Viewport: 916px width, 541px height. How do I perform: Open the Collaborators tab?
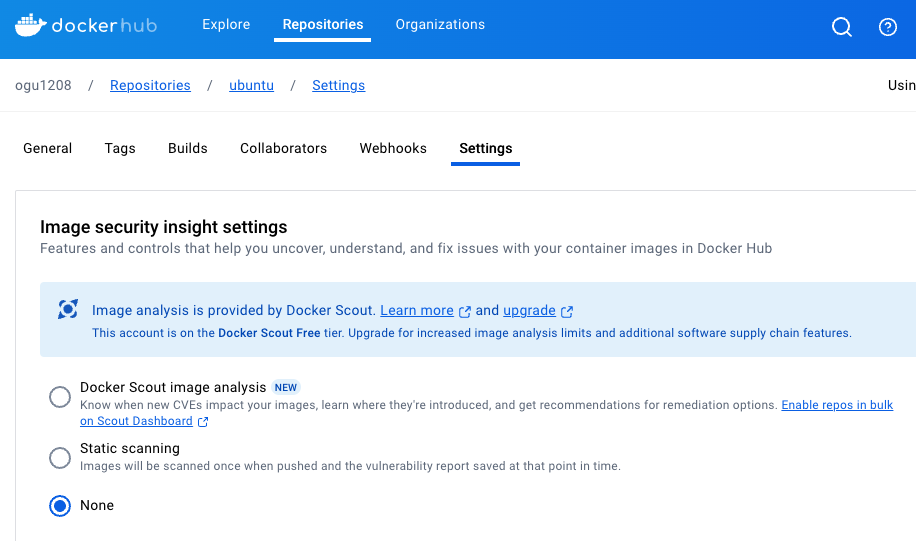click(x=283, y=148)
